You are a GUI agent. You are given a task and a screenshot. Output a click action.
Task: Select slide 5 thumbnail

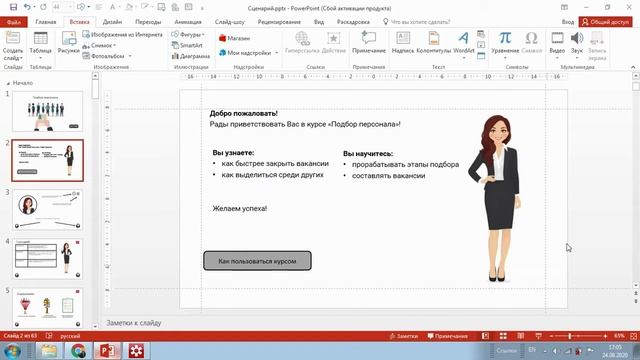[47, 308]
